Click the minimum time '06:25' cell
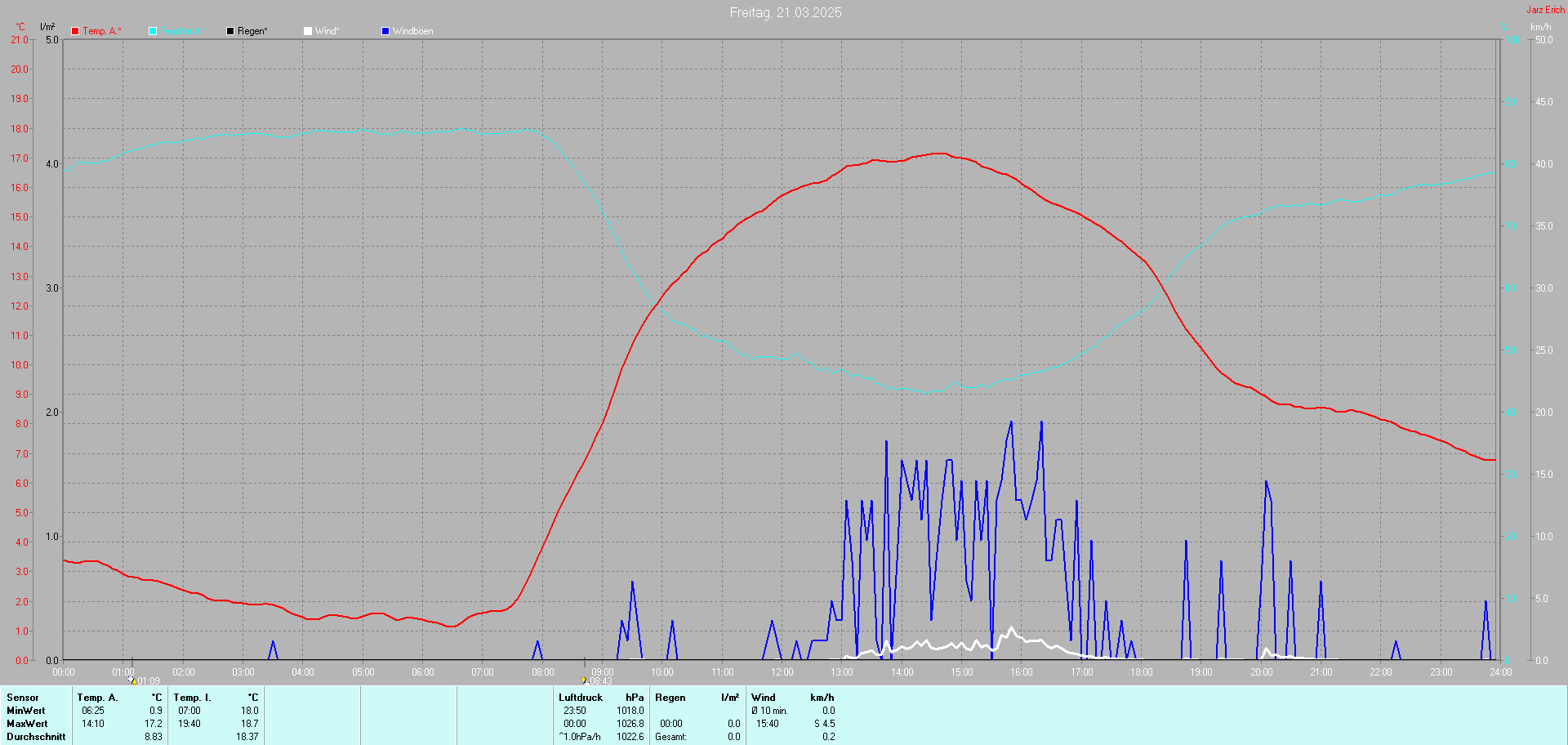This screenshot has width=1568, height=745. coord(93,711)
